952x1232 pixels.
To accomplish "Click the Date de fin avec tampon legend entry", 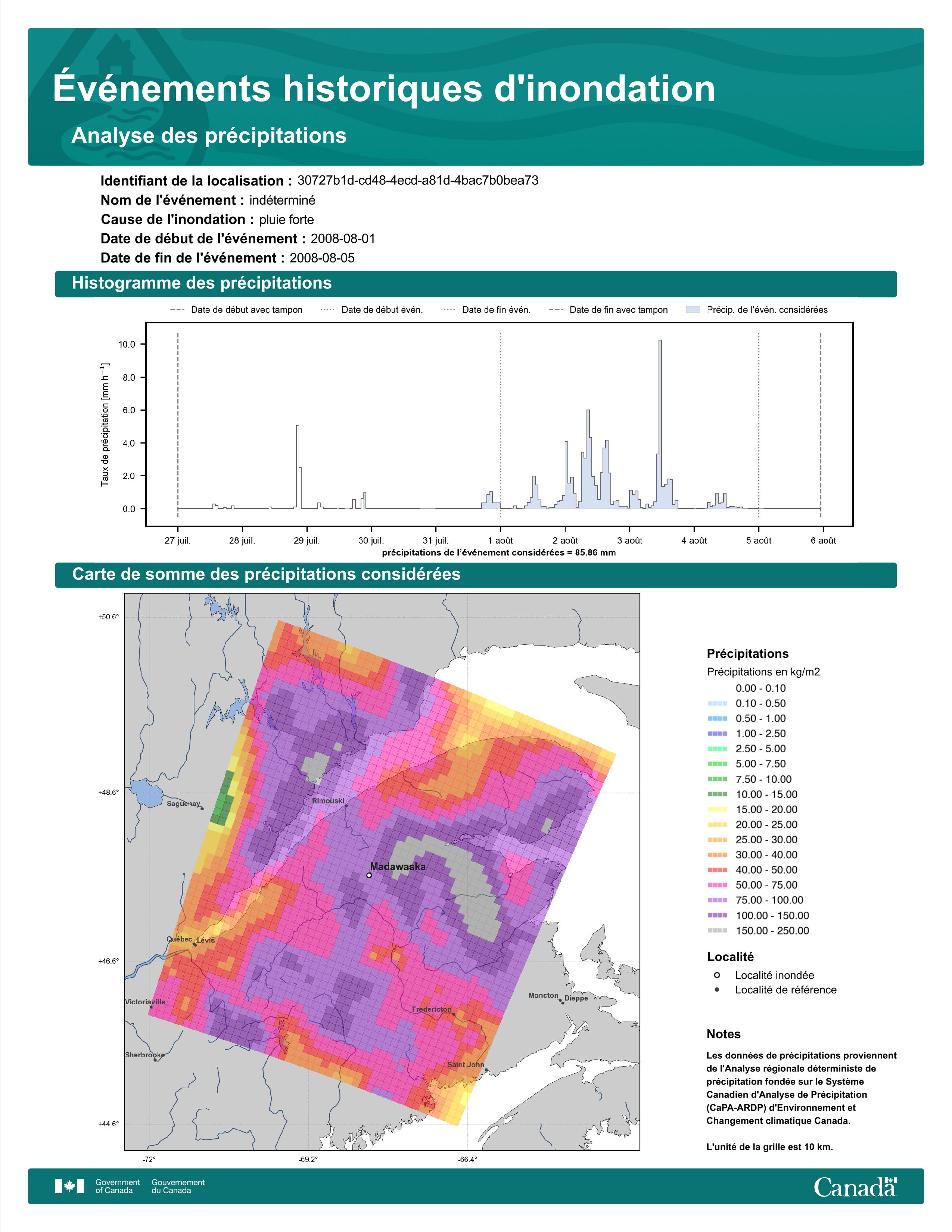I will coord(608,310).
